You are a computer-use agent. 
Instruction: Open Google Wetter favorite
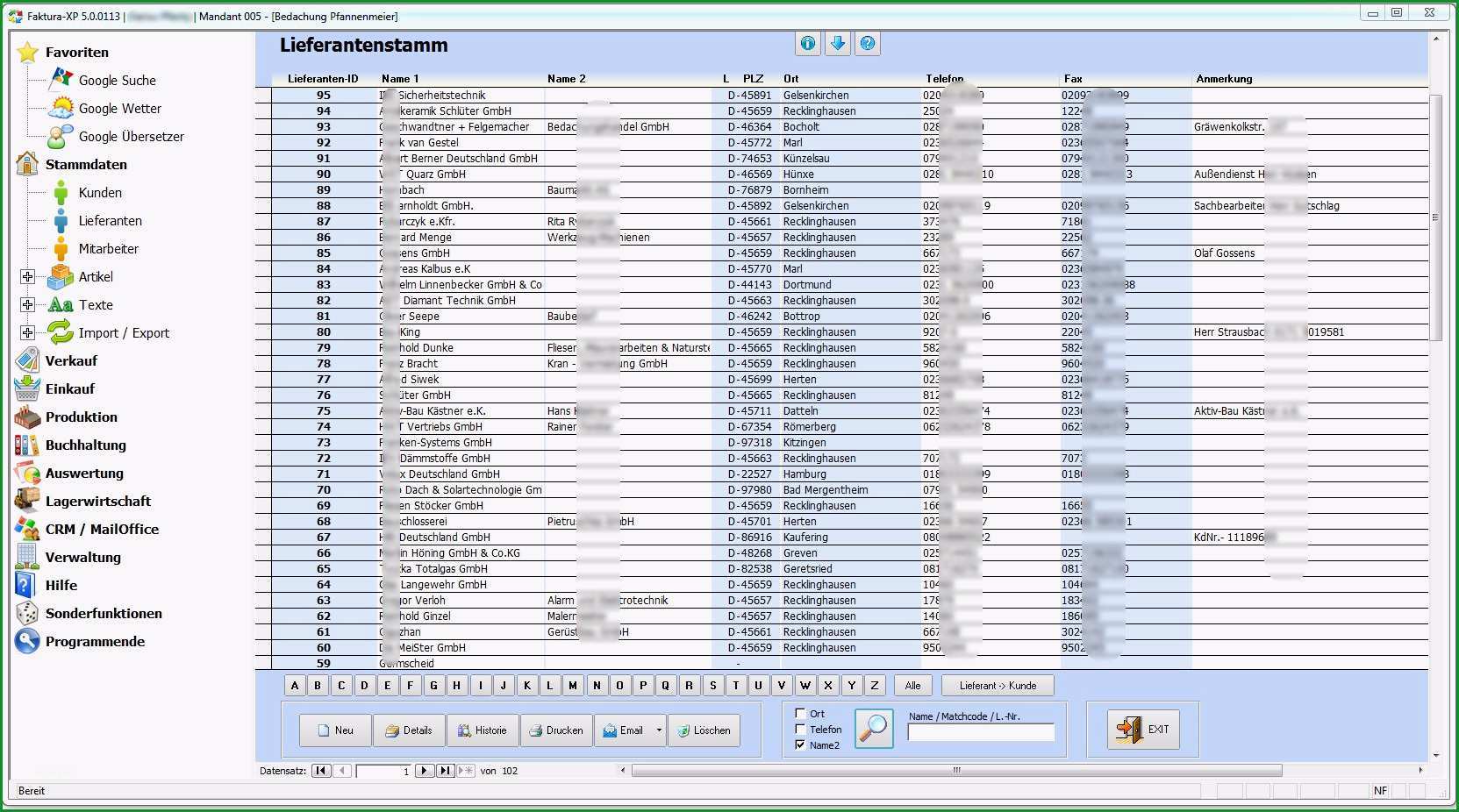pyautogui.click(x=105, y=108)
